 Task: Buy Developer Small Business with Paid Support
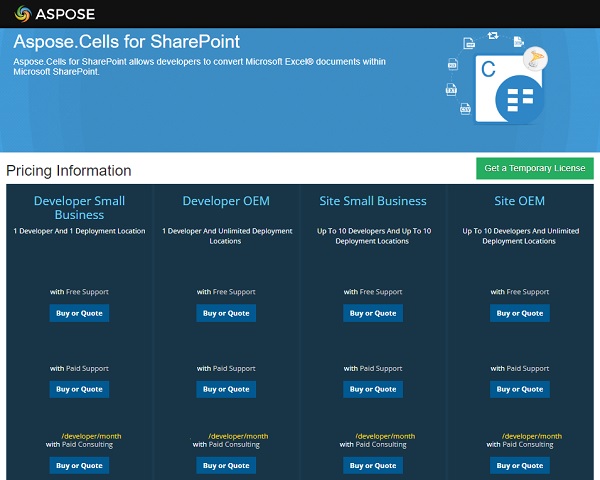click(x=79, y=389)
